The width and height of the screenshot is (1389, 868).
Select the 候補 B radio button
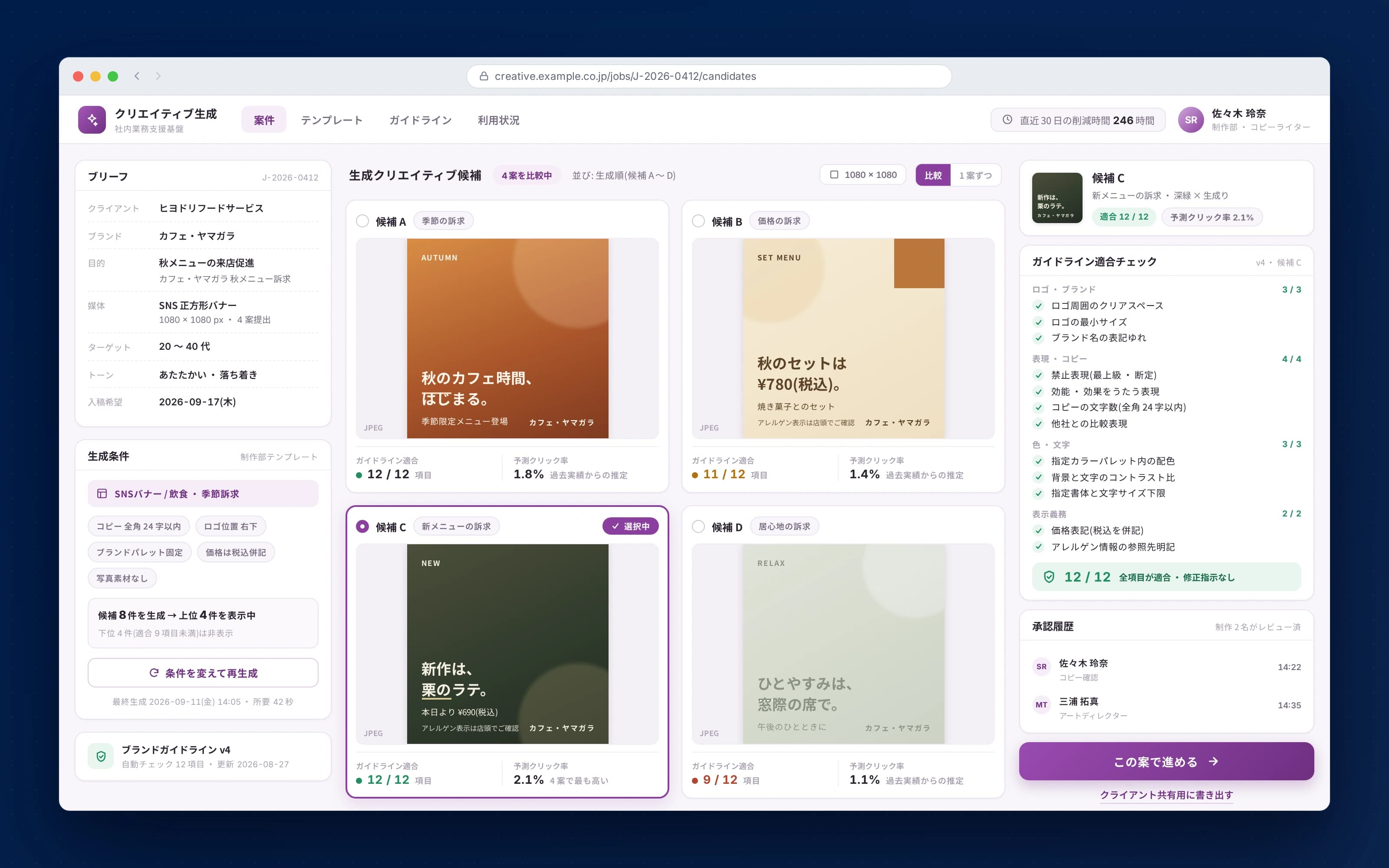pos(698,221)
